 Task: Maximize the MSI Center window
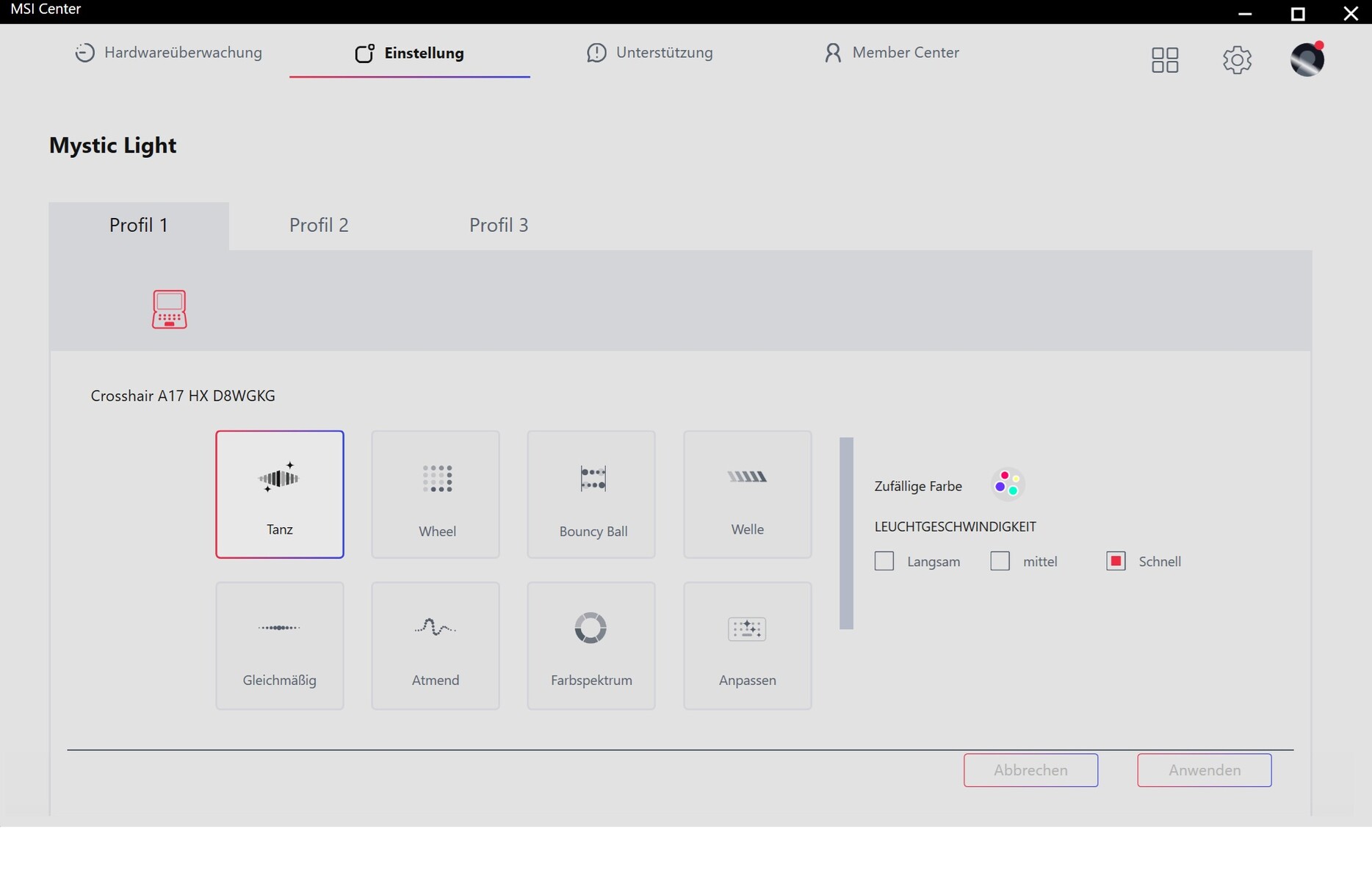[x=1298, y=13]
